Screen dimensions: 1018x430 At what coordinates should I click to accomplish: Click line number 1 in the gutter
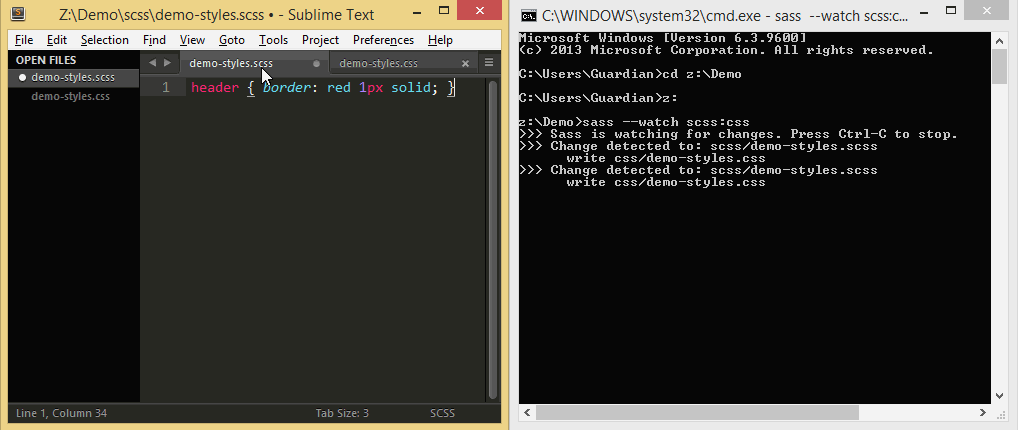[166, 87]
